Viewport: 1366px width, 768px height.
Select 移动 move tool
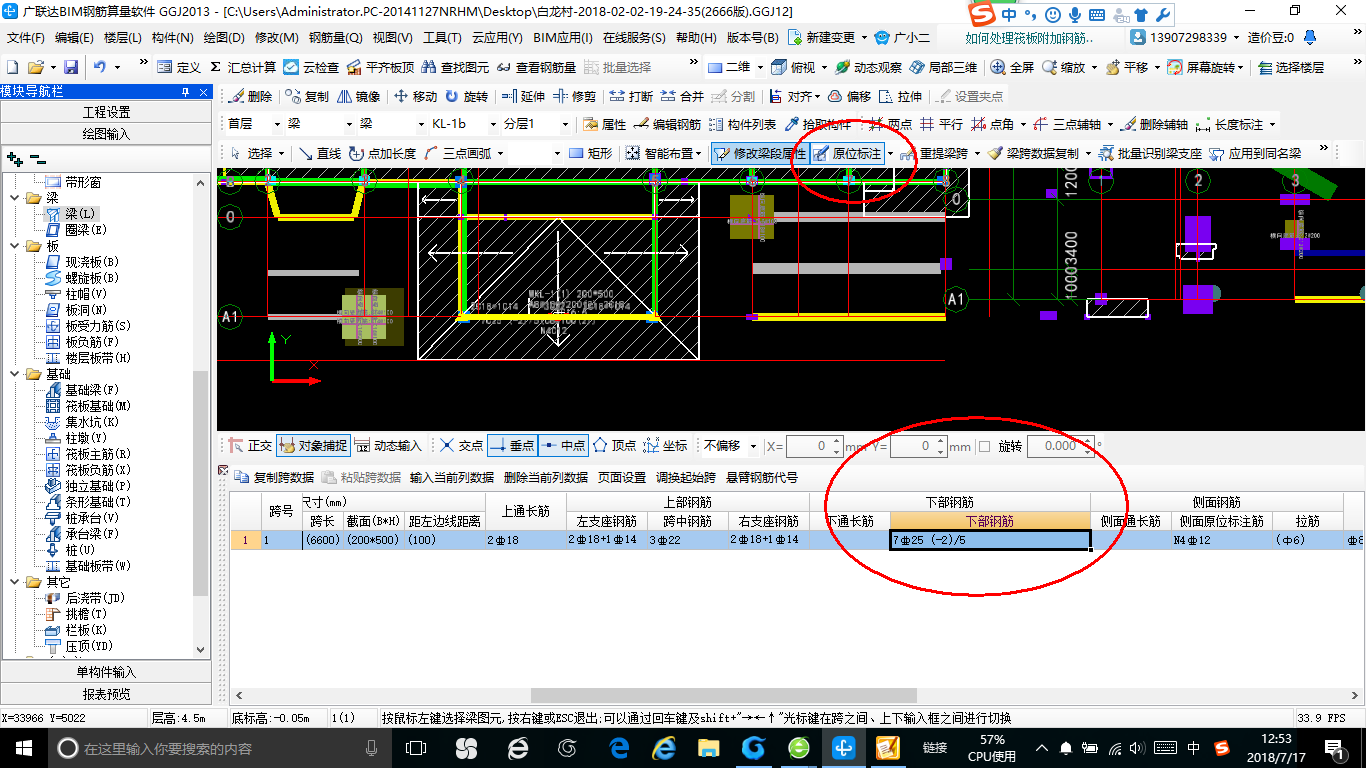415,96
